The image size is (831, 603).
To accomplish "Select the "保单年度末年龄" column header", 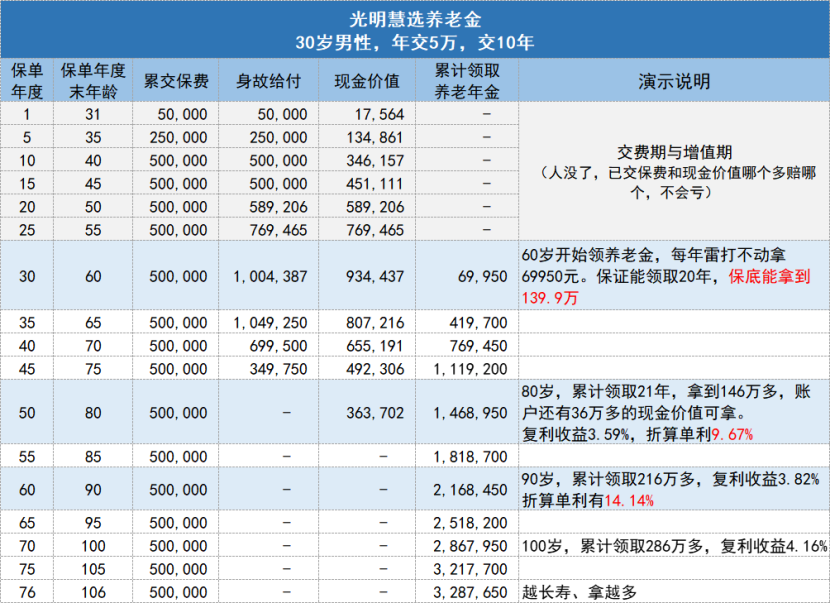I will (93, 81).
